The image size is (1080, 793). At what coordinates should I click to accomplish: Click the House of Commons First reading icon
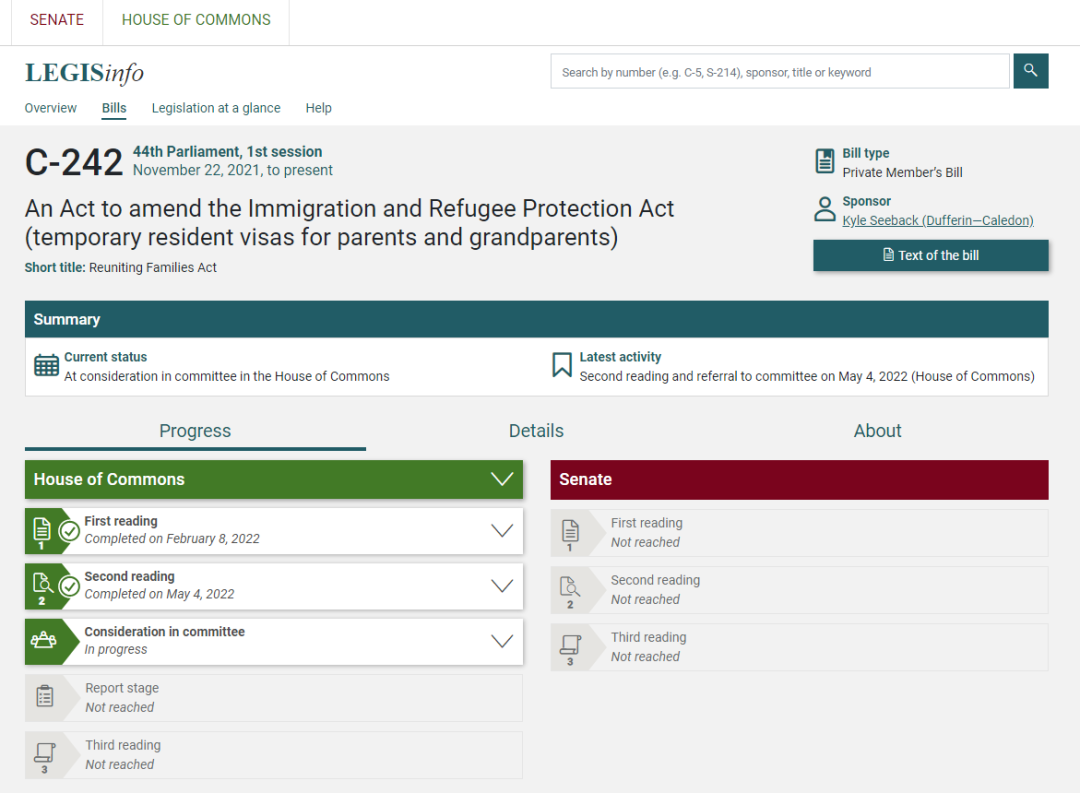41,531
